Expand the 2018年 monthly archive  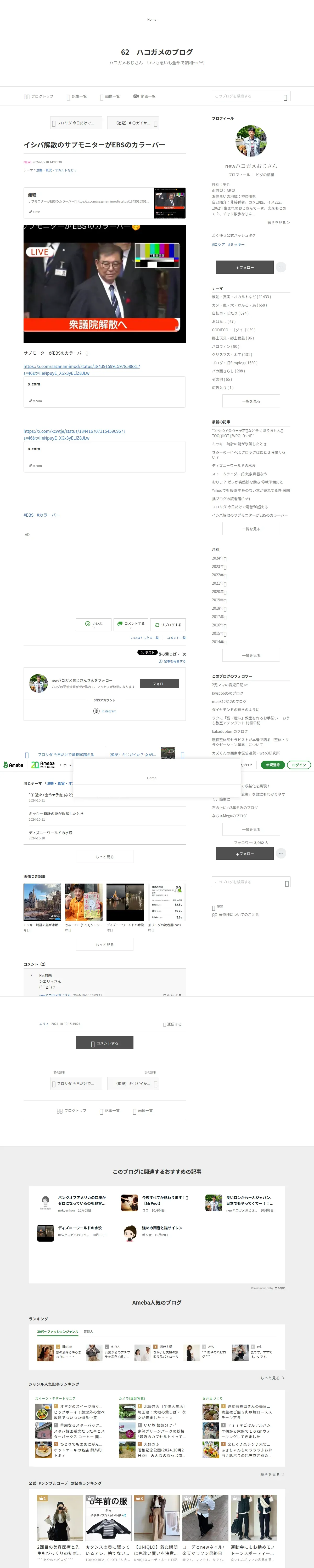tap(219, 608)
